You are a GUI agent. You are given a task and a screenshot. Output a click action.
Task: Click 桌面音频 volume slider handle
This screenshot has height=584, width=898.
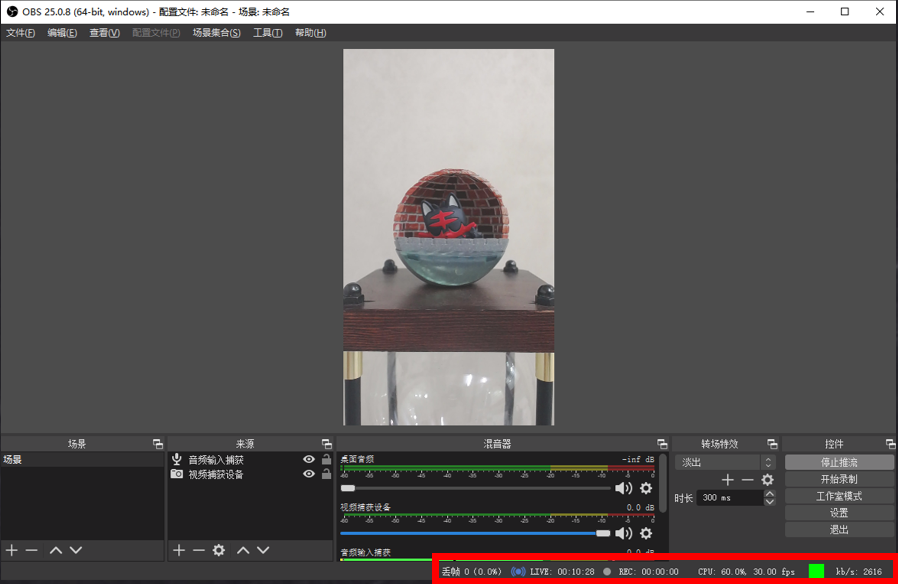348,488
